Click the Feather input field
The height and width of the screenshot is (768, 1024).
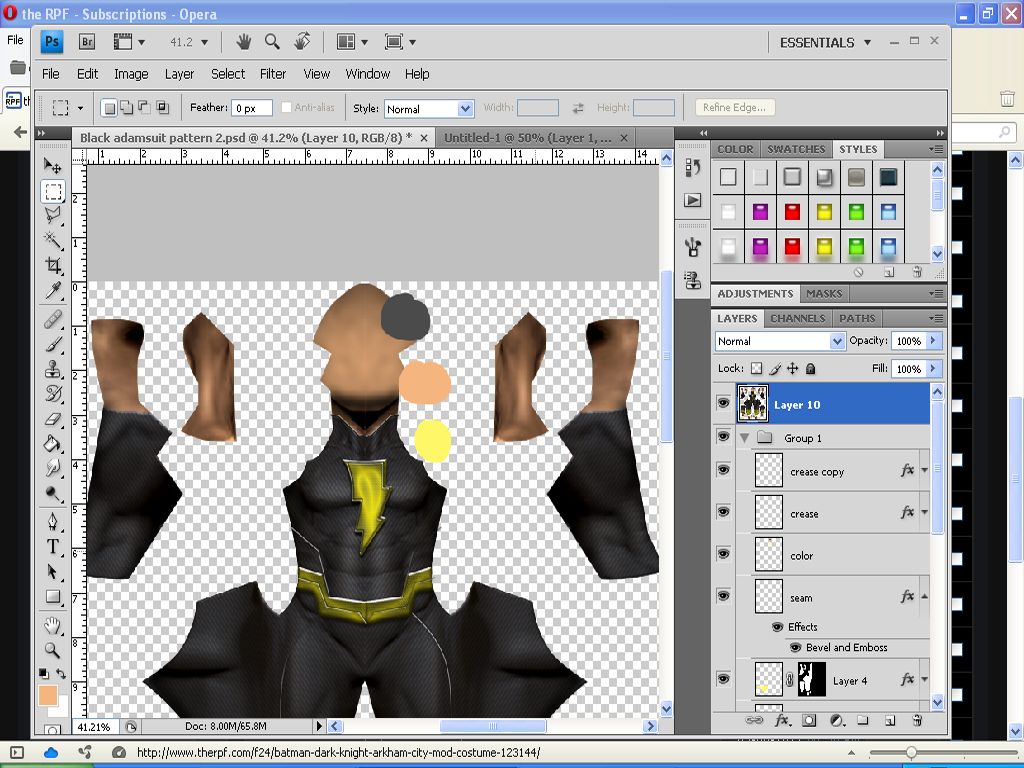pyautogui.click(x=251, y=108)
